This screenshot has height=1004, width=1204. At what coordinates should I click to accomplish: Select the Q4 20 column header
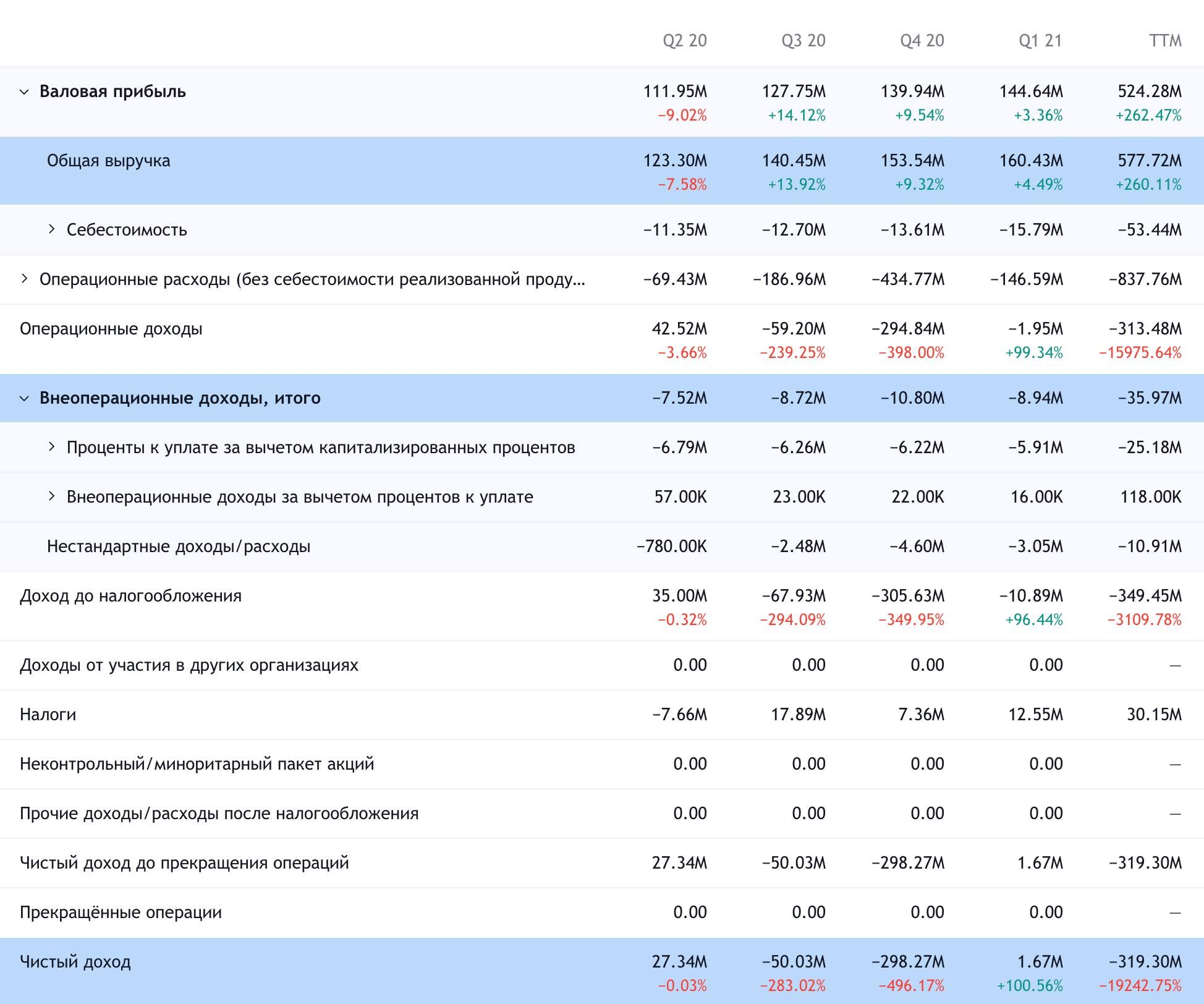point(922,41)
